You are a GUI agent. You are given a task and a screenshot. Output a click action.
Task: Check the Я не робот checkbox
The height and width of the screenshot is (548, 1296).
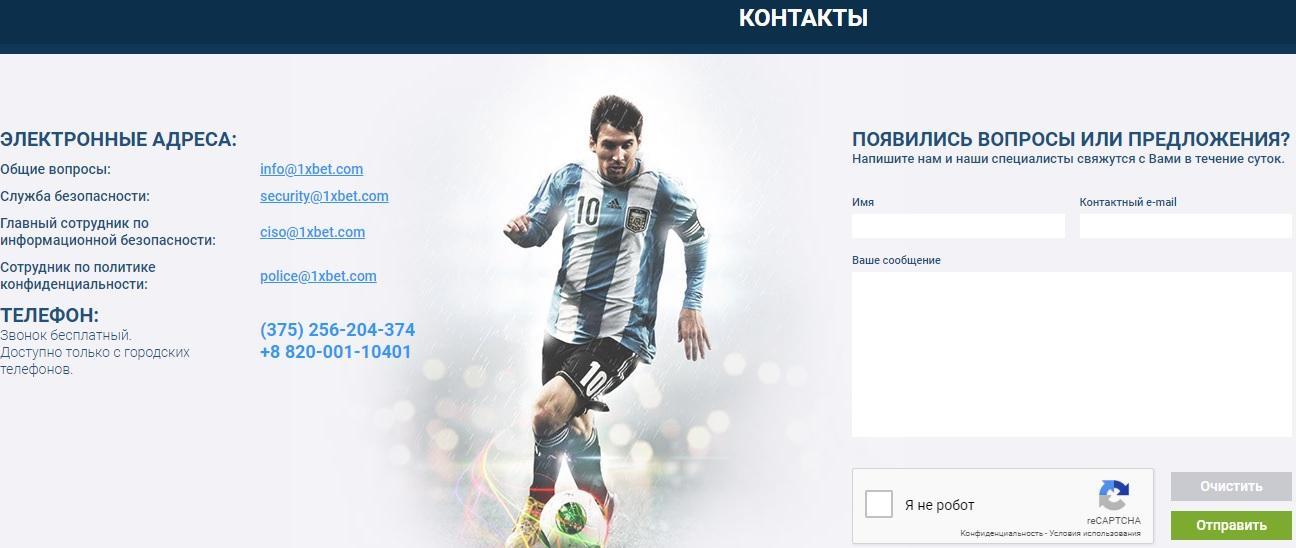(879, 504)
